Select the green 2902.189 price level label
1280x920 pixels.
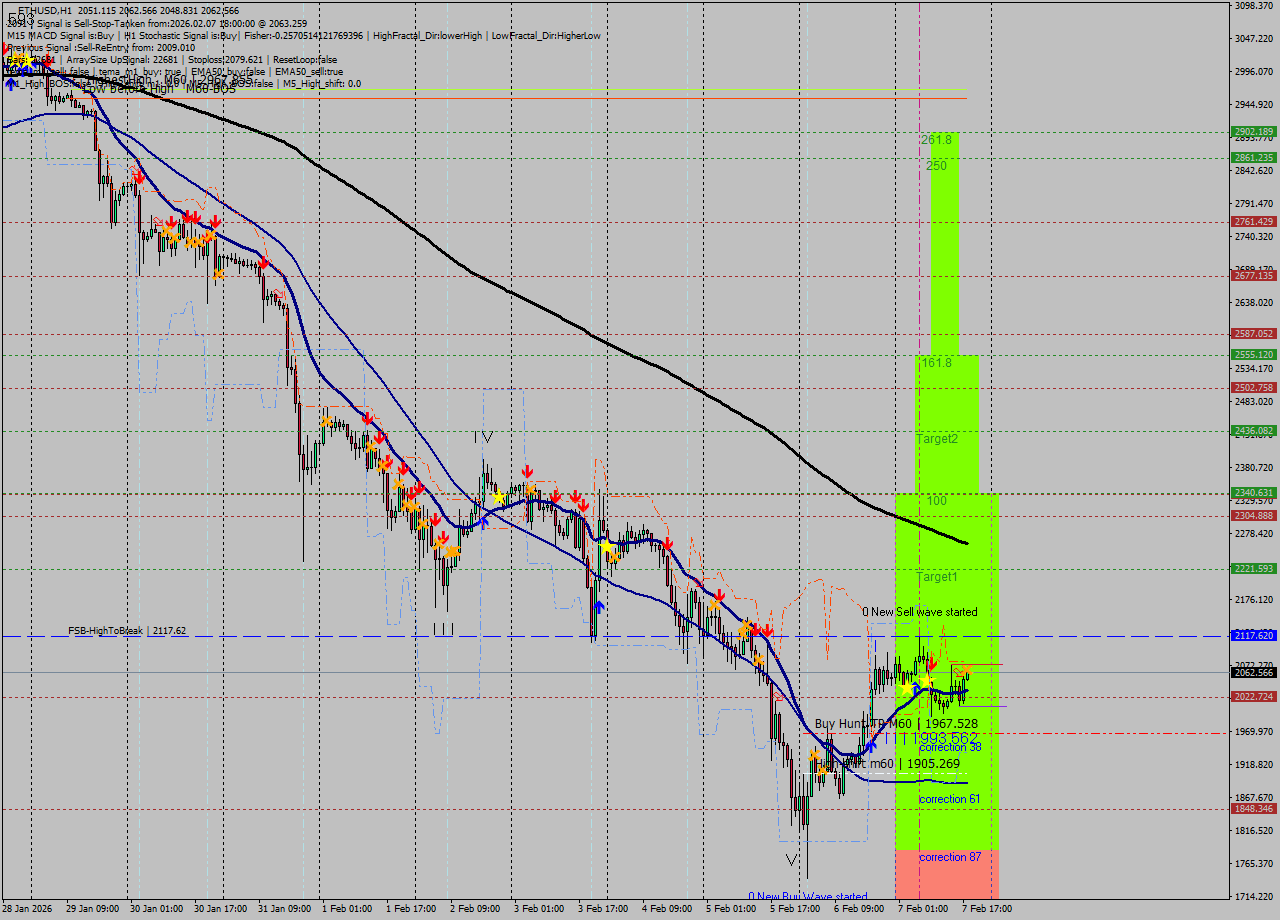[1253, 131]
